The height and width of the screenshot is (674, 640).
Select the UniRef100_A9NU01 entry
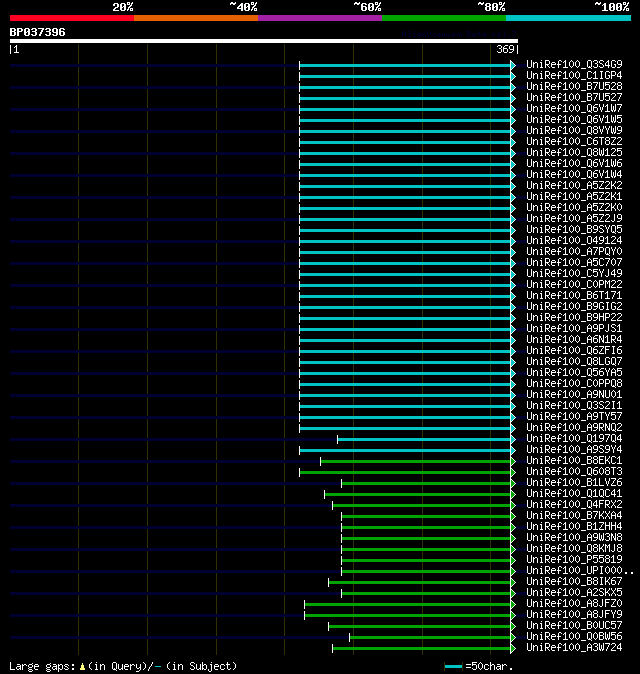tap(574, 395)
